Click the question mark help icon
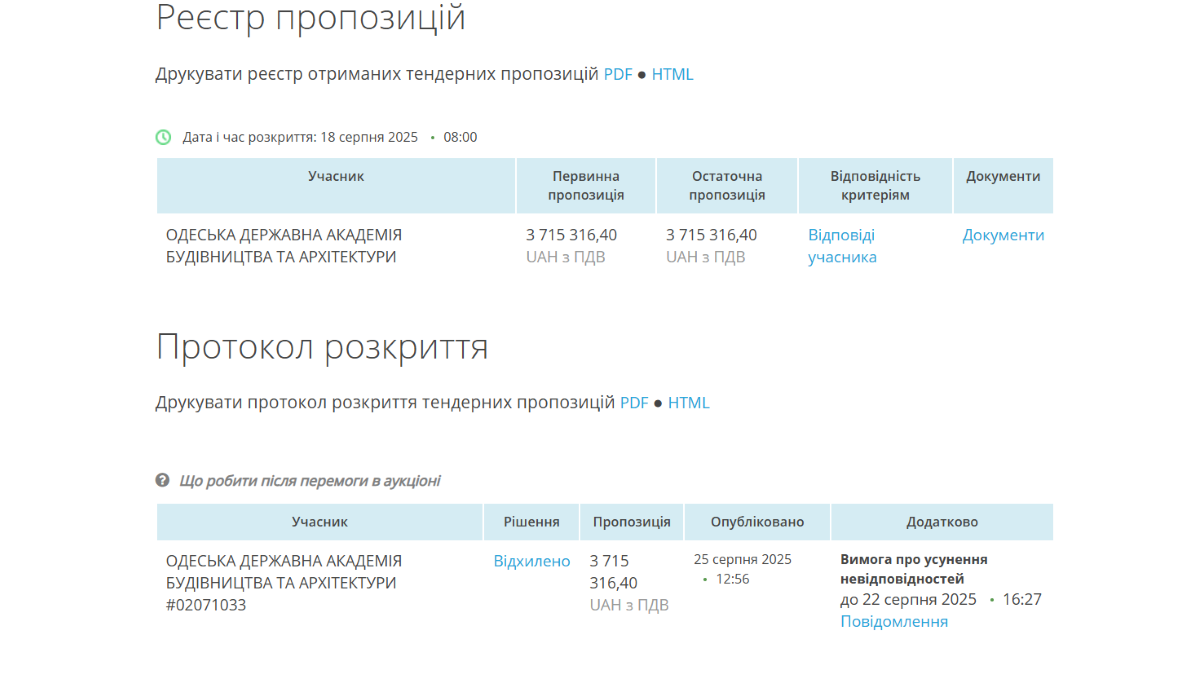The width and height of the screenshot is (1202, 675). pos(163,480)
